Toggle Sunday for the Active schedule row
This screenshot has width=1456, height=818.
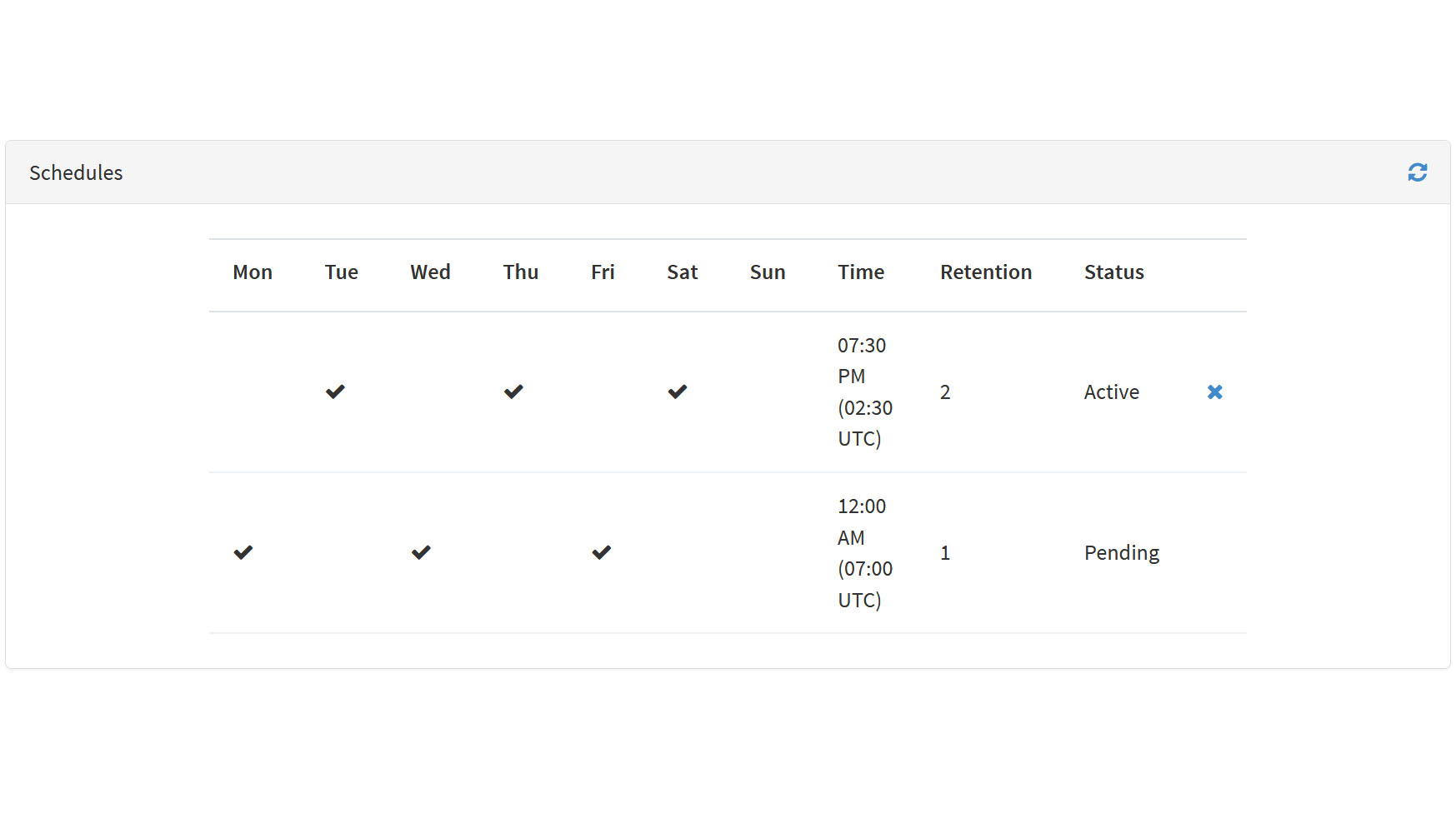pyautogui.click(x=767, y=391)
